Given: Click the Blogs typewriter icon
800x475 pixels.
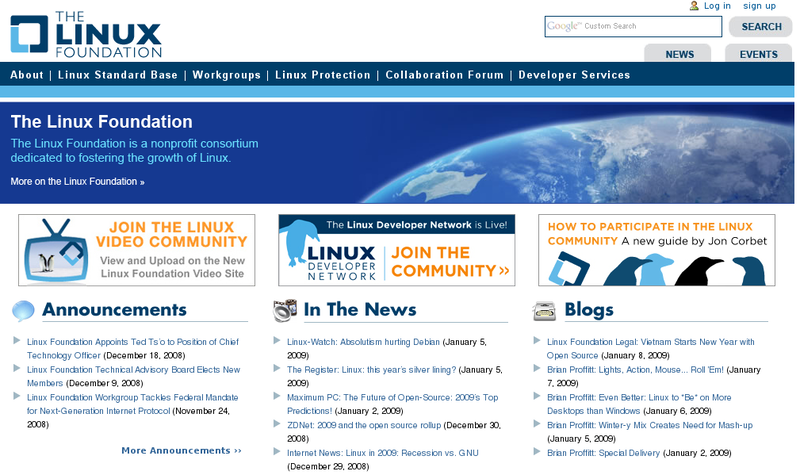Looking at the screenshot, I should pos(545,310).
